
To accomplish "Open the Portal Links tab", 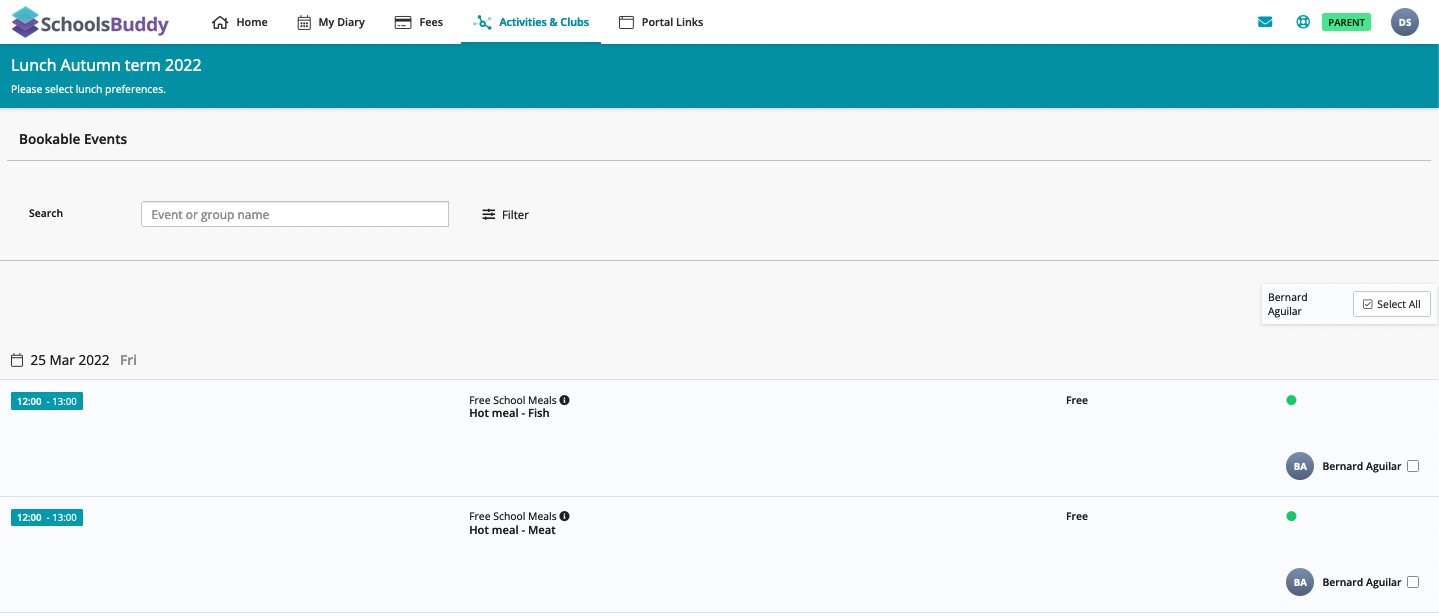I will 661,22.
